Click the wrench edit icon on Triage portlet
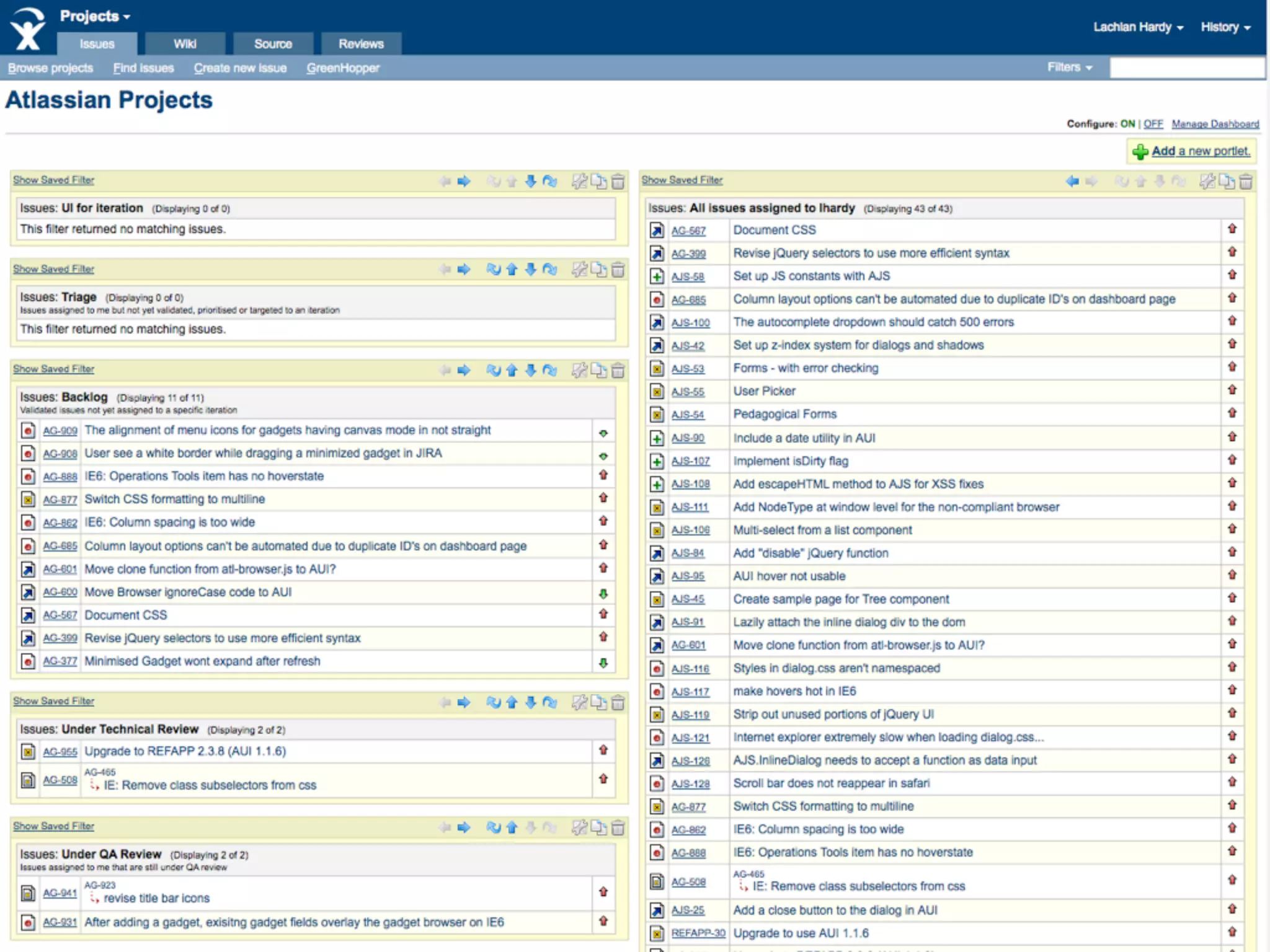 tap(579, 270)
